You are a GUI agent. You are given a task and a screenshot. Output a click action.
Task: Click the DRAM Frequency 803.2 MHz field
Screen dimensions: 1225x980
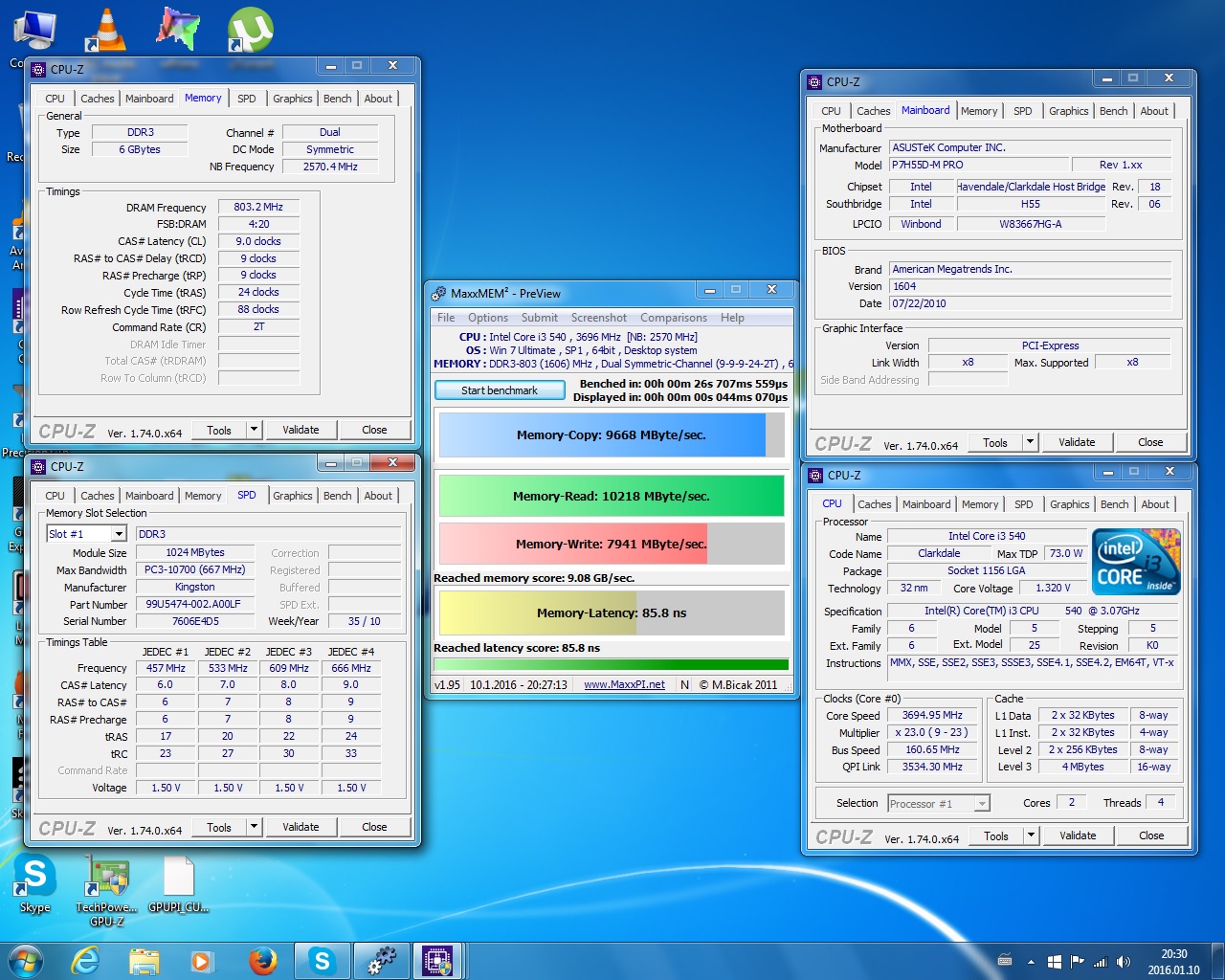pos(258,207)
